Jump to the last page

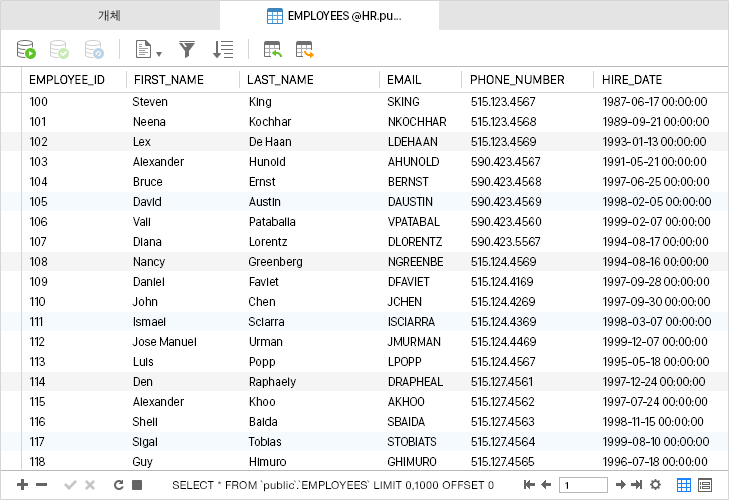[x=637, y=485]
